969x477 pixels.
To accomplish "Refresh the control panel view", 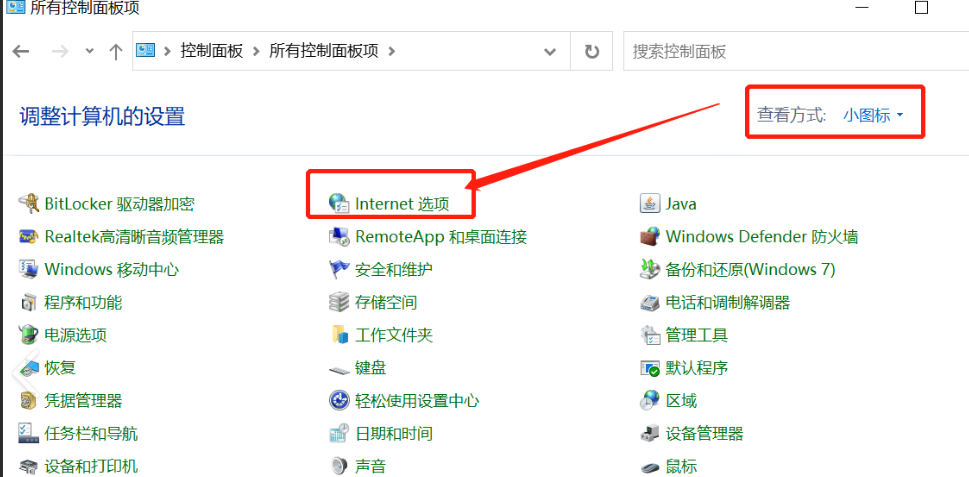I will (x=592, y=51).
